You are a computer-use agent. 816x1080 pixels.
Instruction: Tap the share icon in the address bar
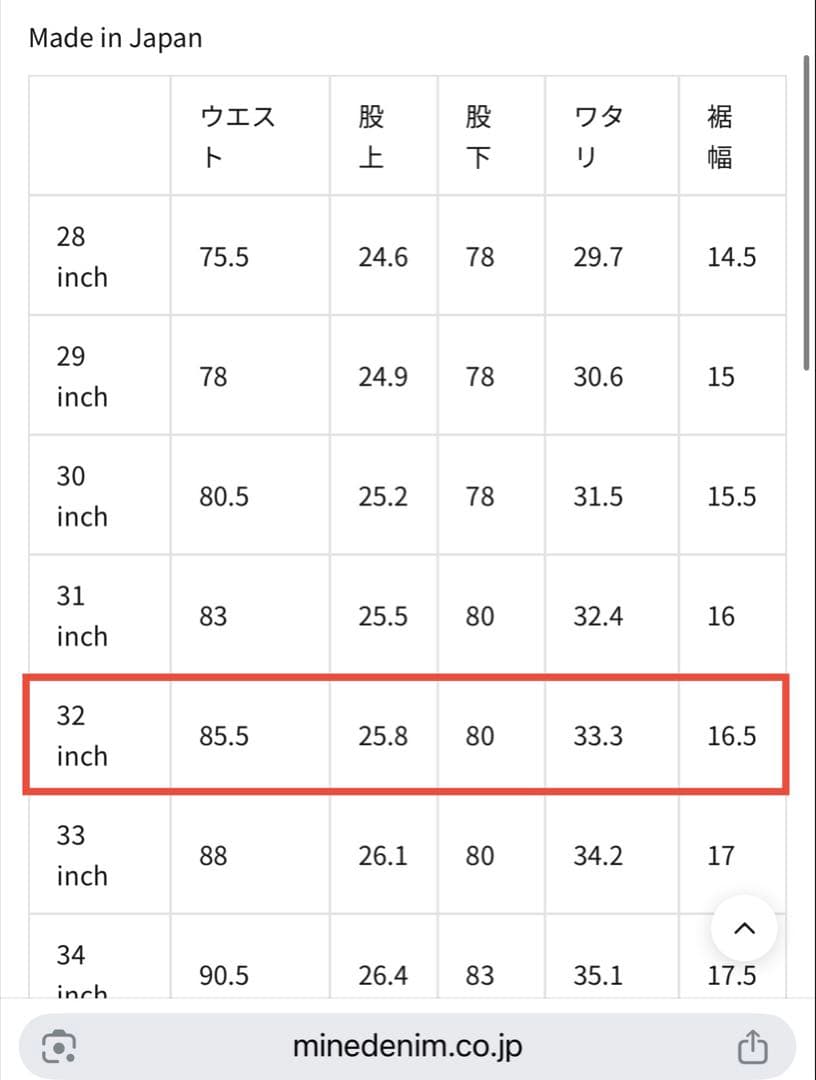tap(751, 1046)
